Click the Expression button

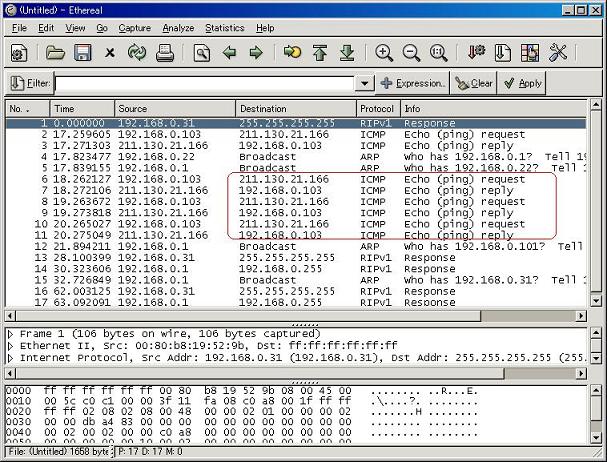412,83
